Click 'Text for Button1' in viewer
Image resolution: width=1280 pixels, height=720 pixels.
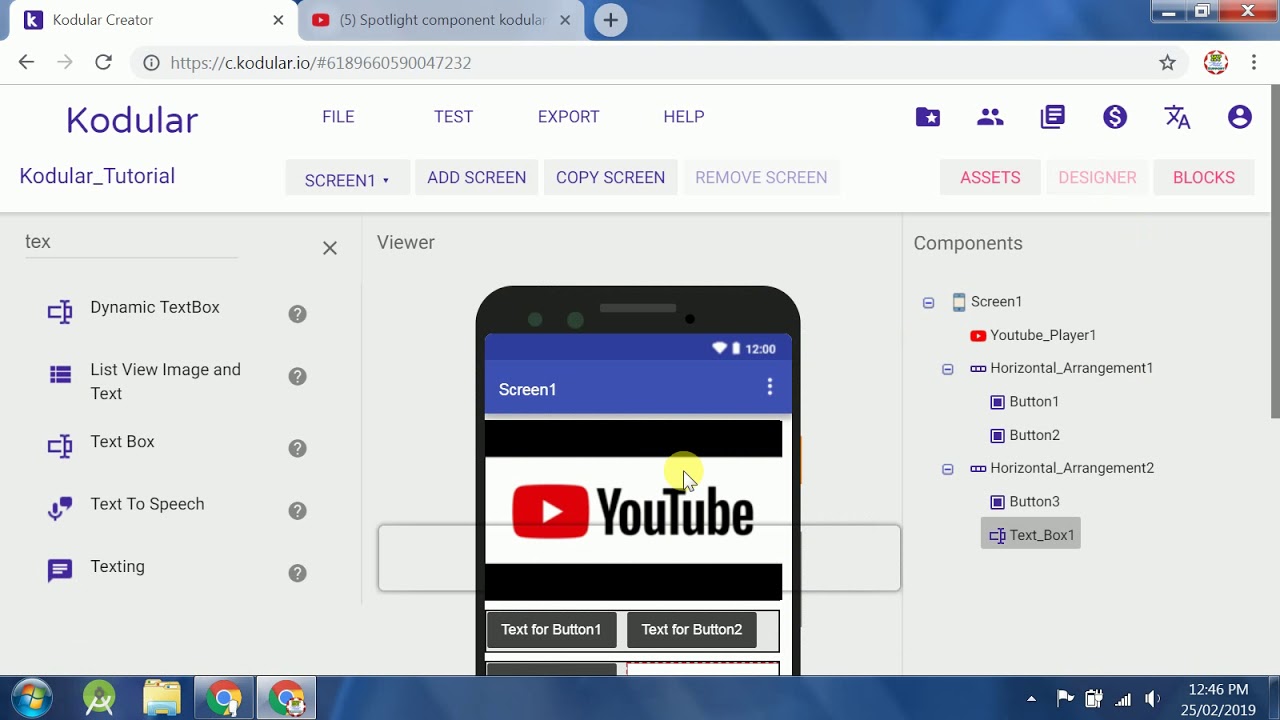click(x=551, y=630)
